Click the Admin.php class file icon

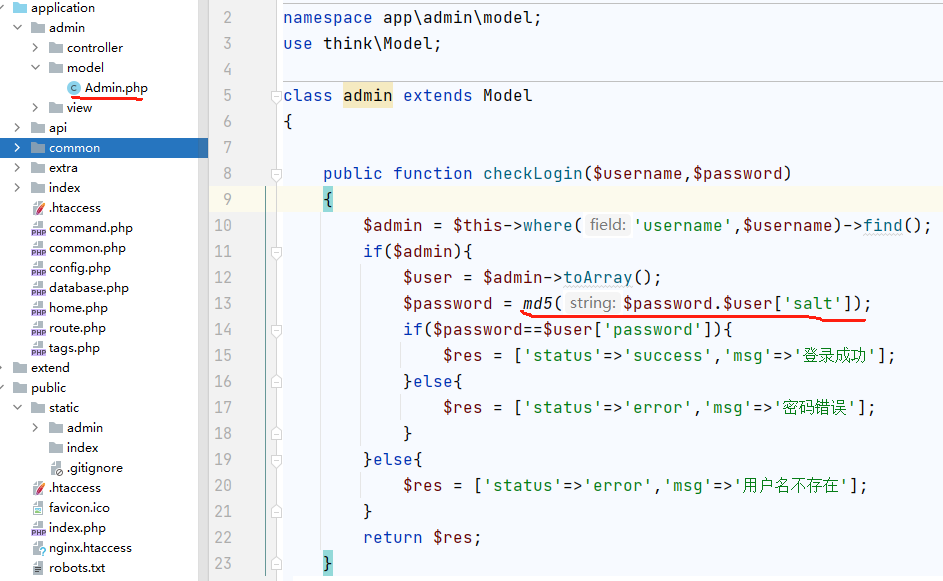tap(73, 88)
